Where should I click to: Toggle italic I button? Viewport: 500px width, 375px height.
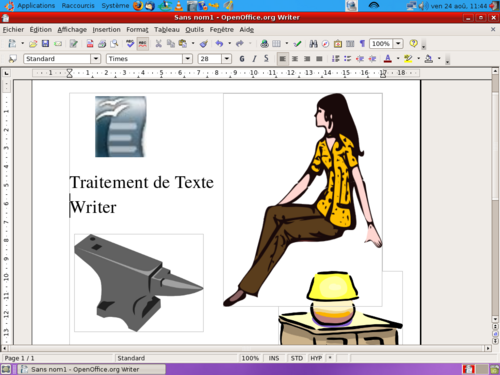[x=254, y=59]
